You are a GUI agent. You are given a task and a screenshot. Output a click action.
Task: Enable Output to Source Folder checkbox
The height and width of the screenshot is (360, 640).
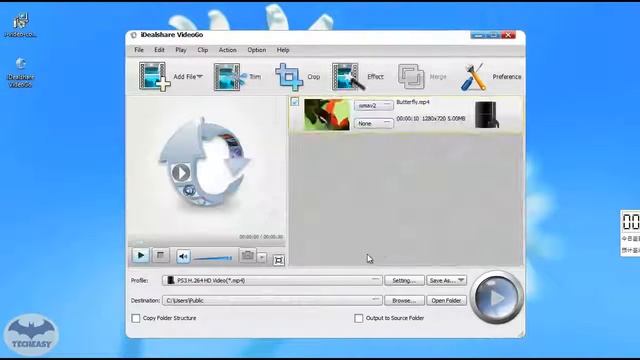pos(358,318)
